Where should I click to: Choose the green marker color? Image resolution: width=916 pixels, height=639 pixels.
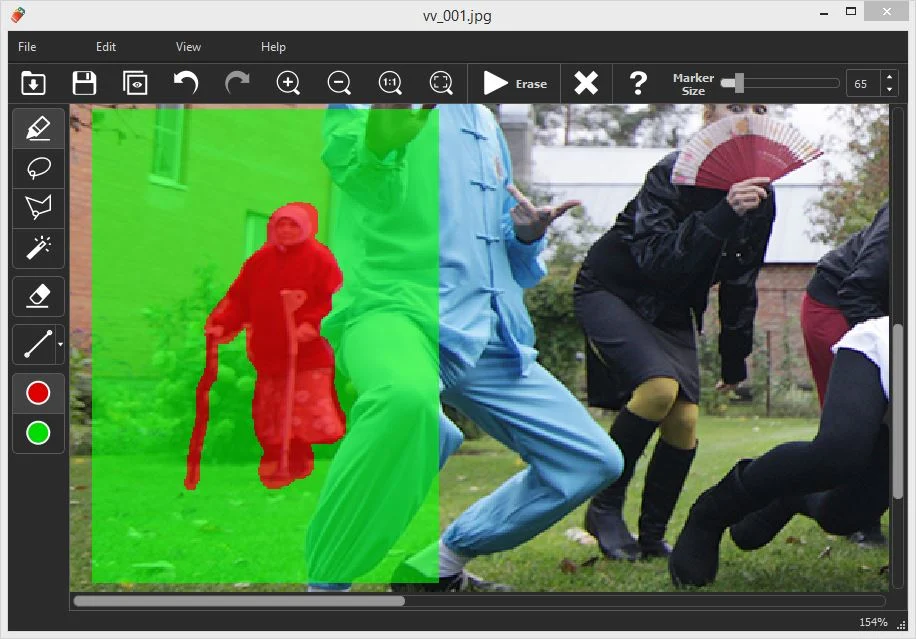tap(38, 433)
